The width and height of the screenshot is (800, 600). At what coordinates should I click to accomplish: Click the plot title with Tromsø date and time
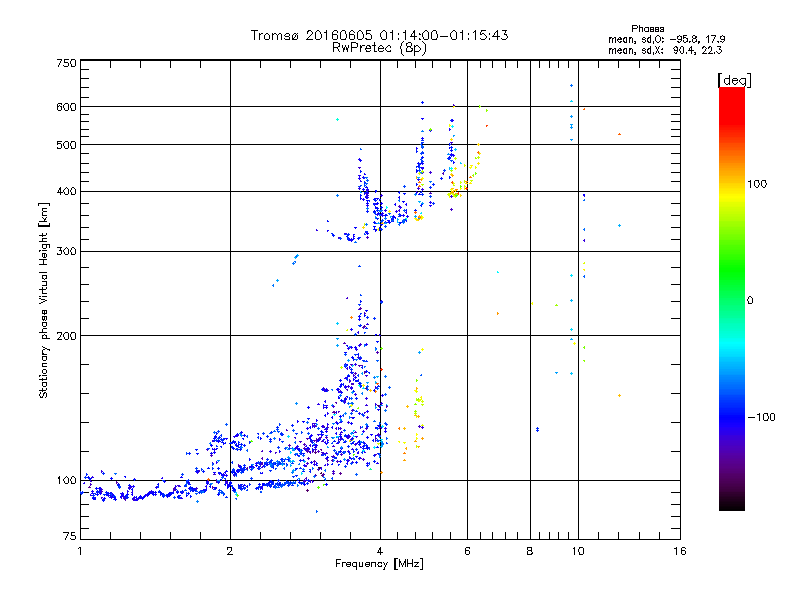[x=379, y=35]
